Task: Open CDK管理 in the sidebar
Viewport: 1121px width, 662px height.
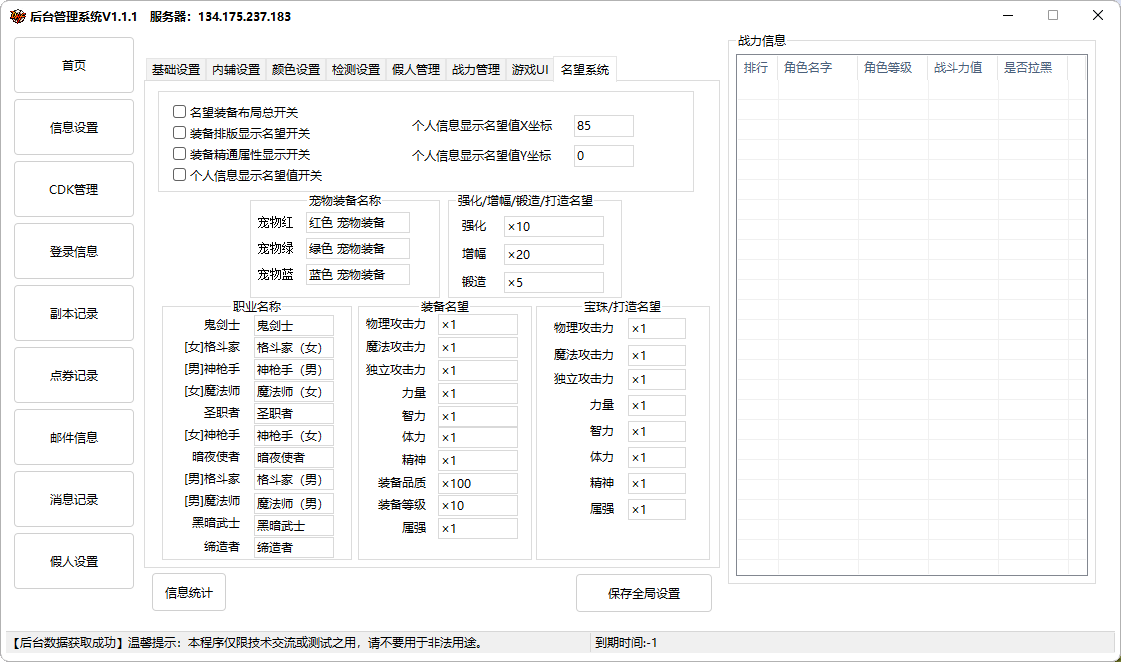Action: (x=74, y=189)
